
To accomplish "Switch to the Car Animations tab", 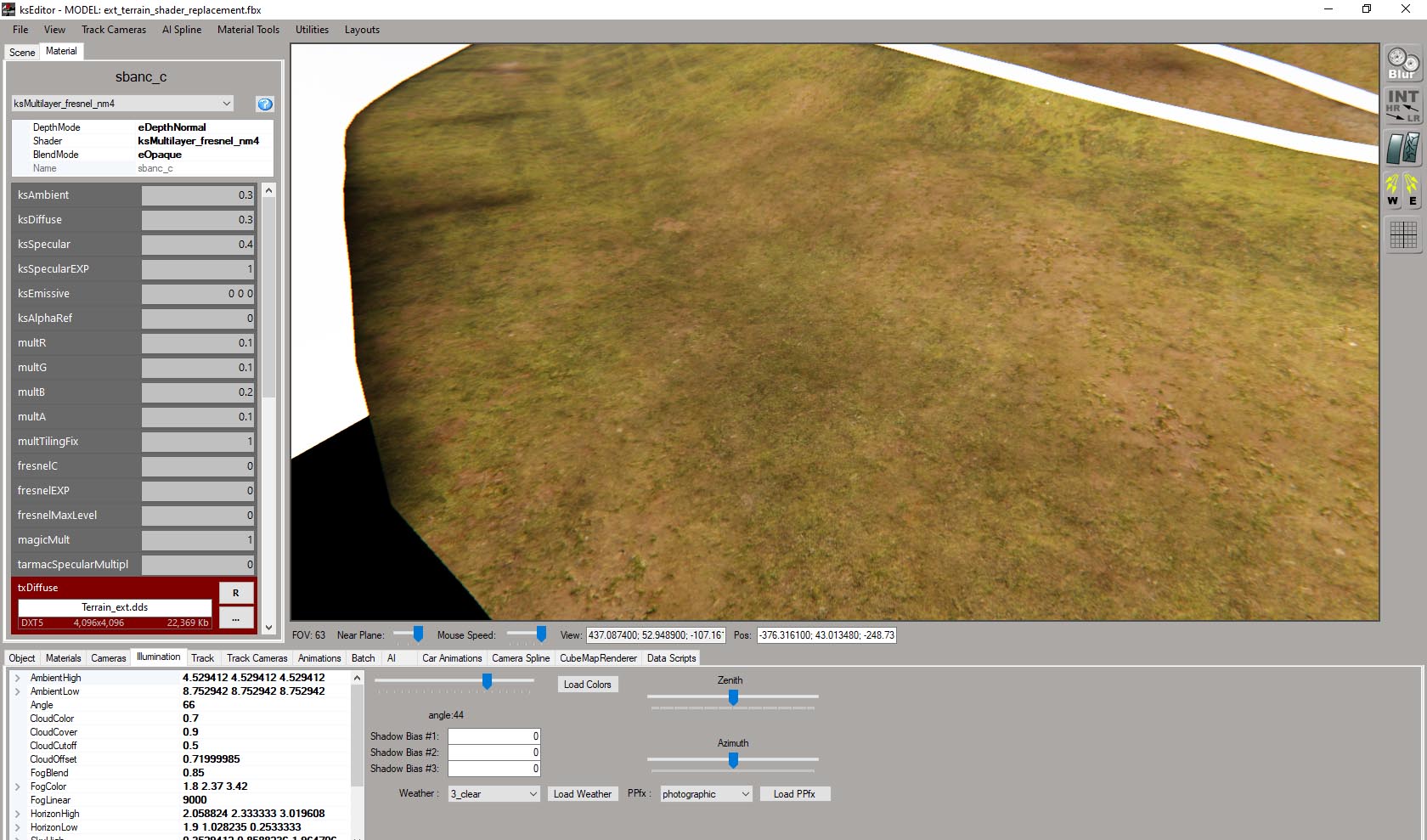I will click(452, 658).
